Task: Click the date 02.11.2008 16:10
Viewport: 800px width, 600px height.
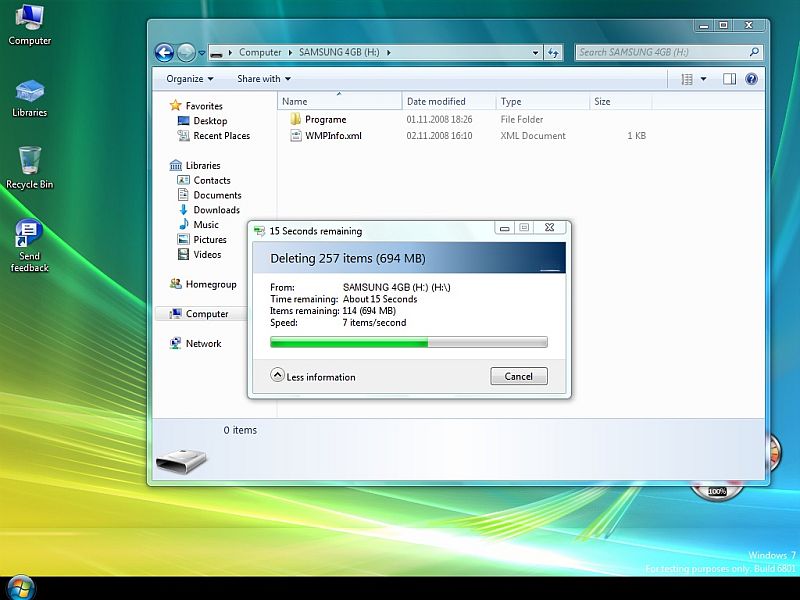Action: 439,136
